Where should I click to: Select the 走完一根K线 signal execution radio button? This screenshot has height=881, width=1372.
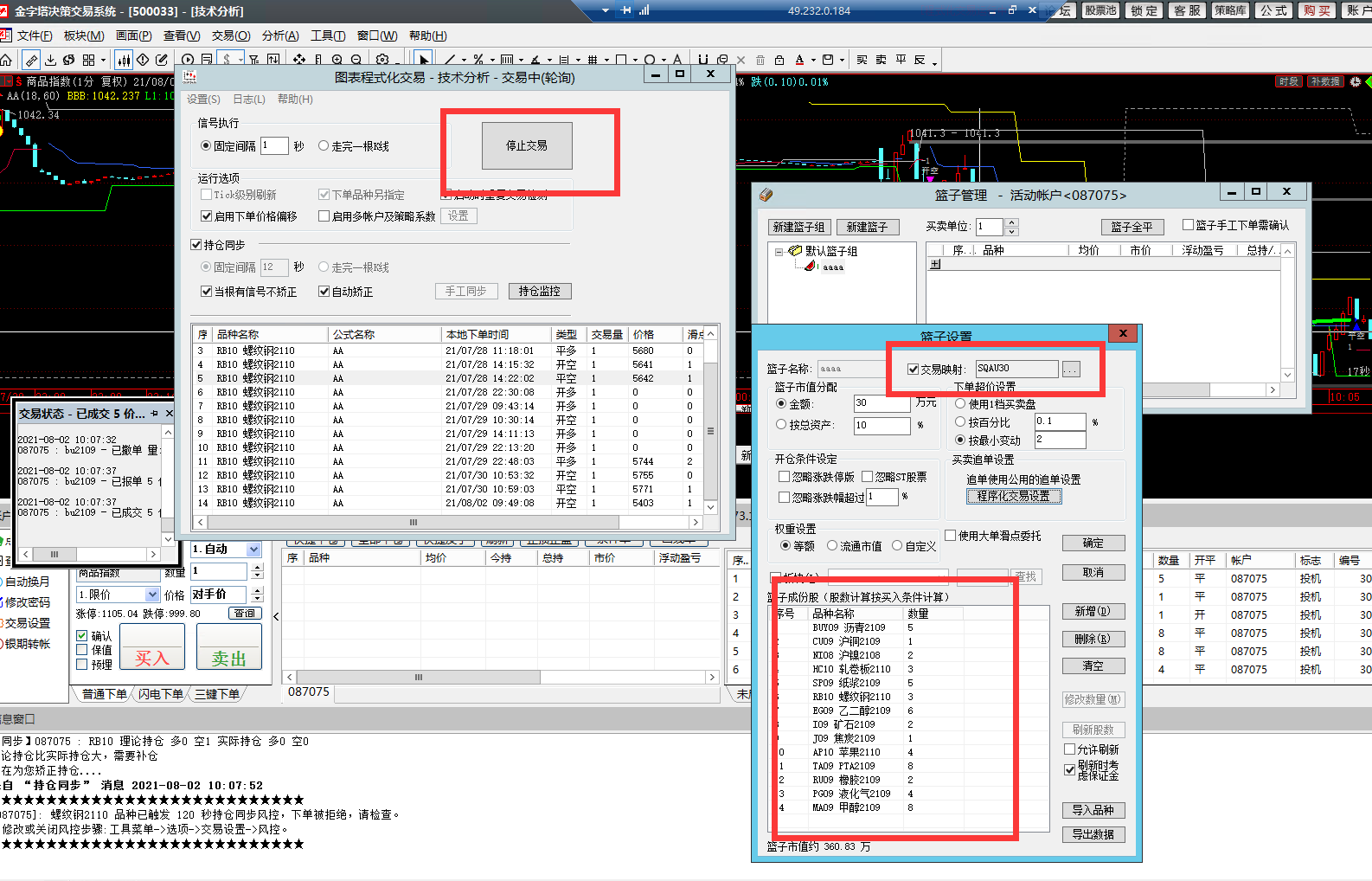[324, 146]
